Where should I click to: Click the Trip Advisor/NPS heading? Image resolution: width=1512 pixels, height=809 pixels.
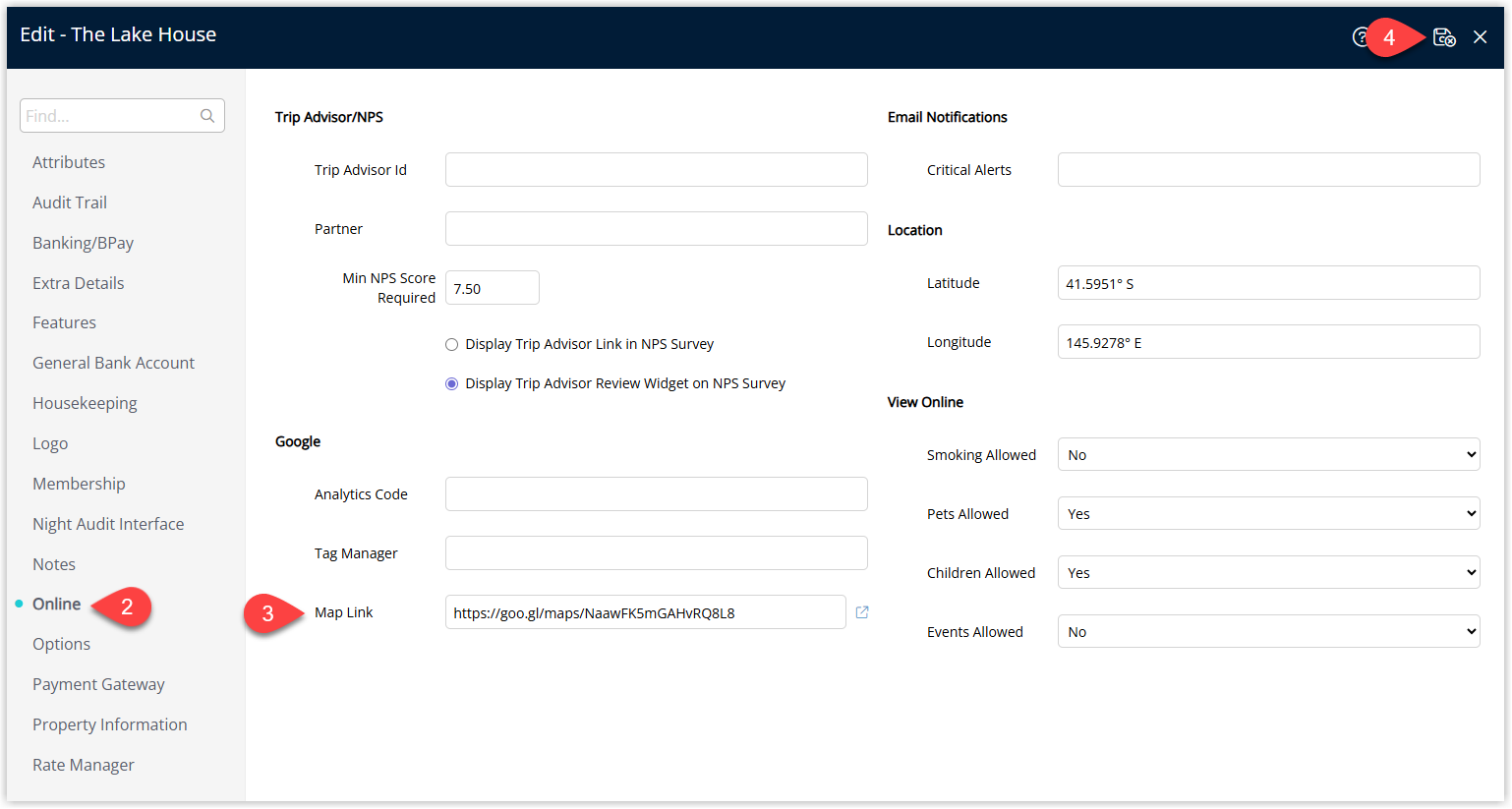[329, 117]
